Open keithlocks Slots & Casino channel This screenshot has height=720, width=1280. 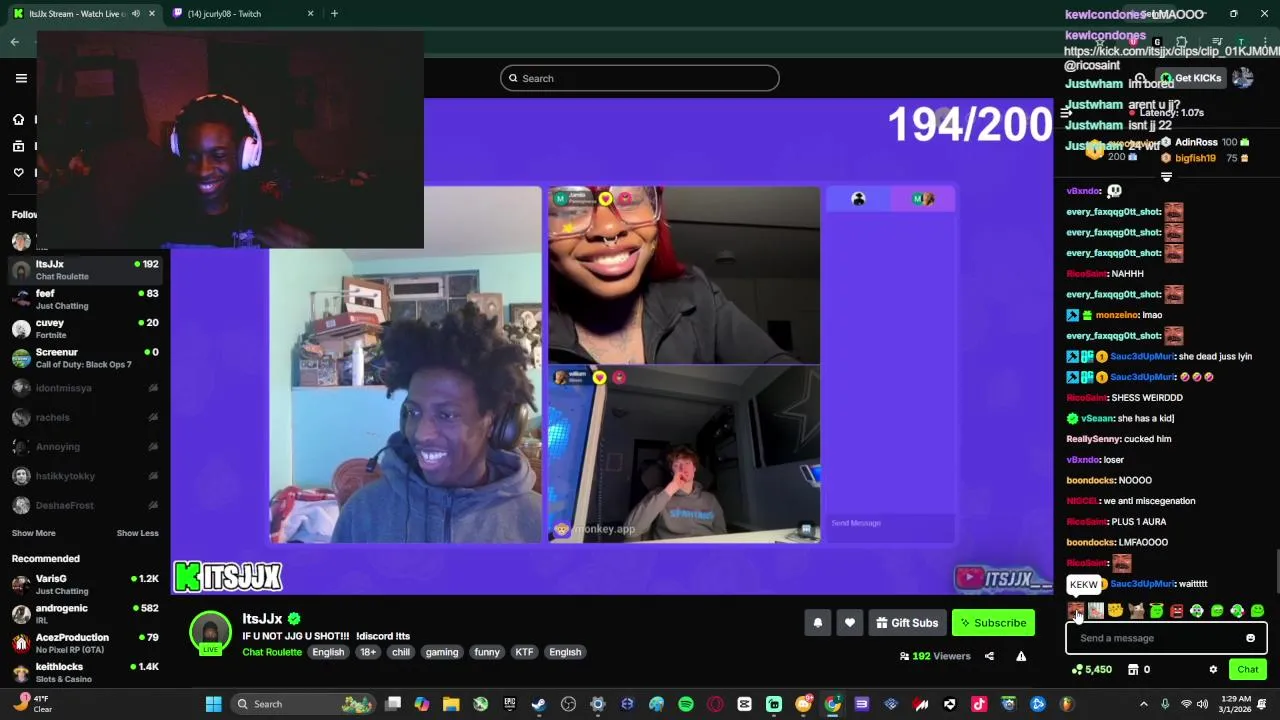(x=85, y=672)
